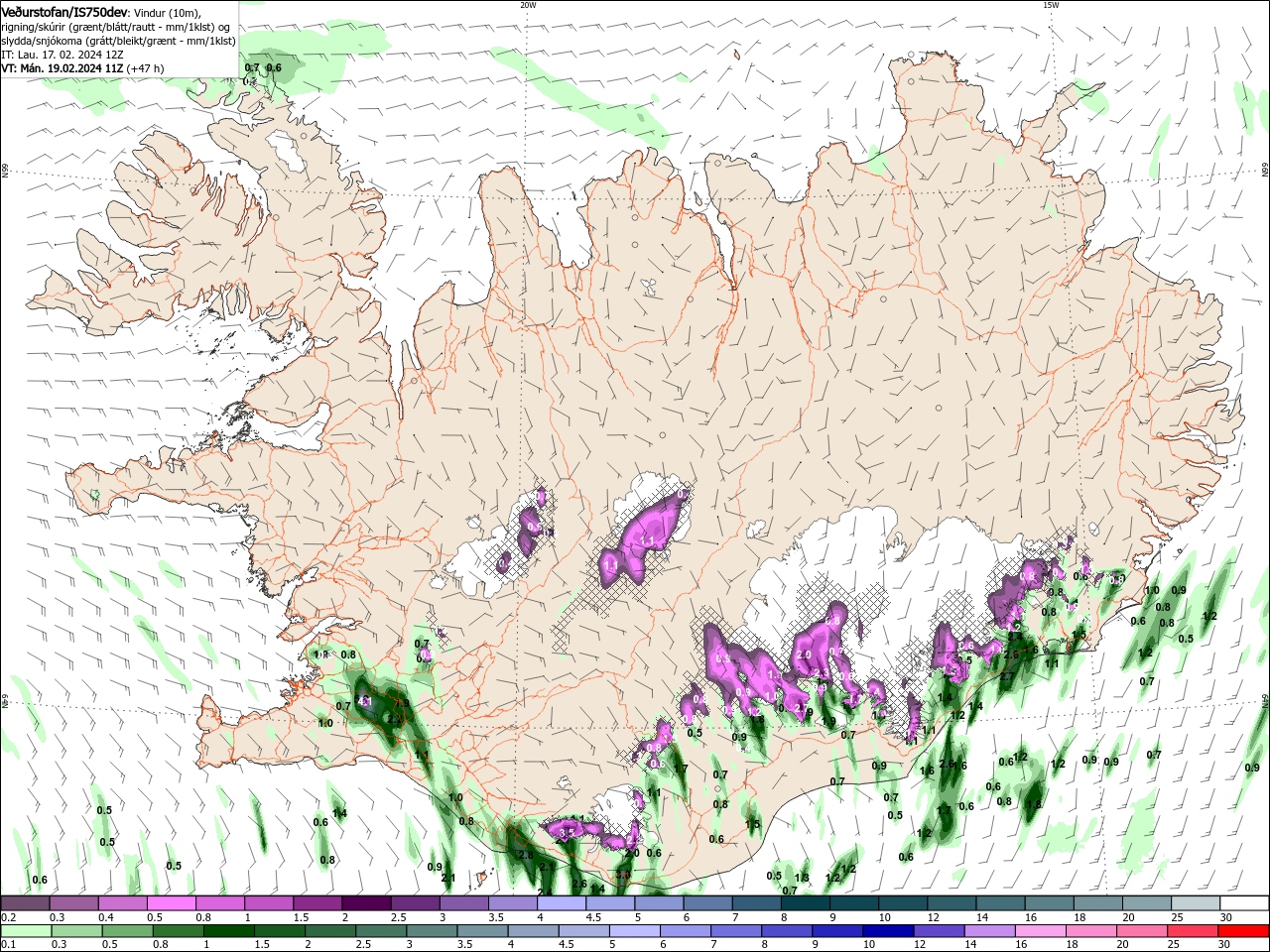Choose upper legend swatch labeled 16

click(x=1050, y=903)
